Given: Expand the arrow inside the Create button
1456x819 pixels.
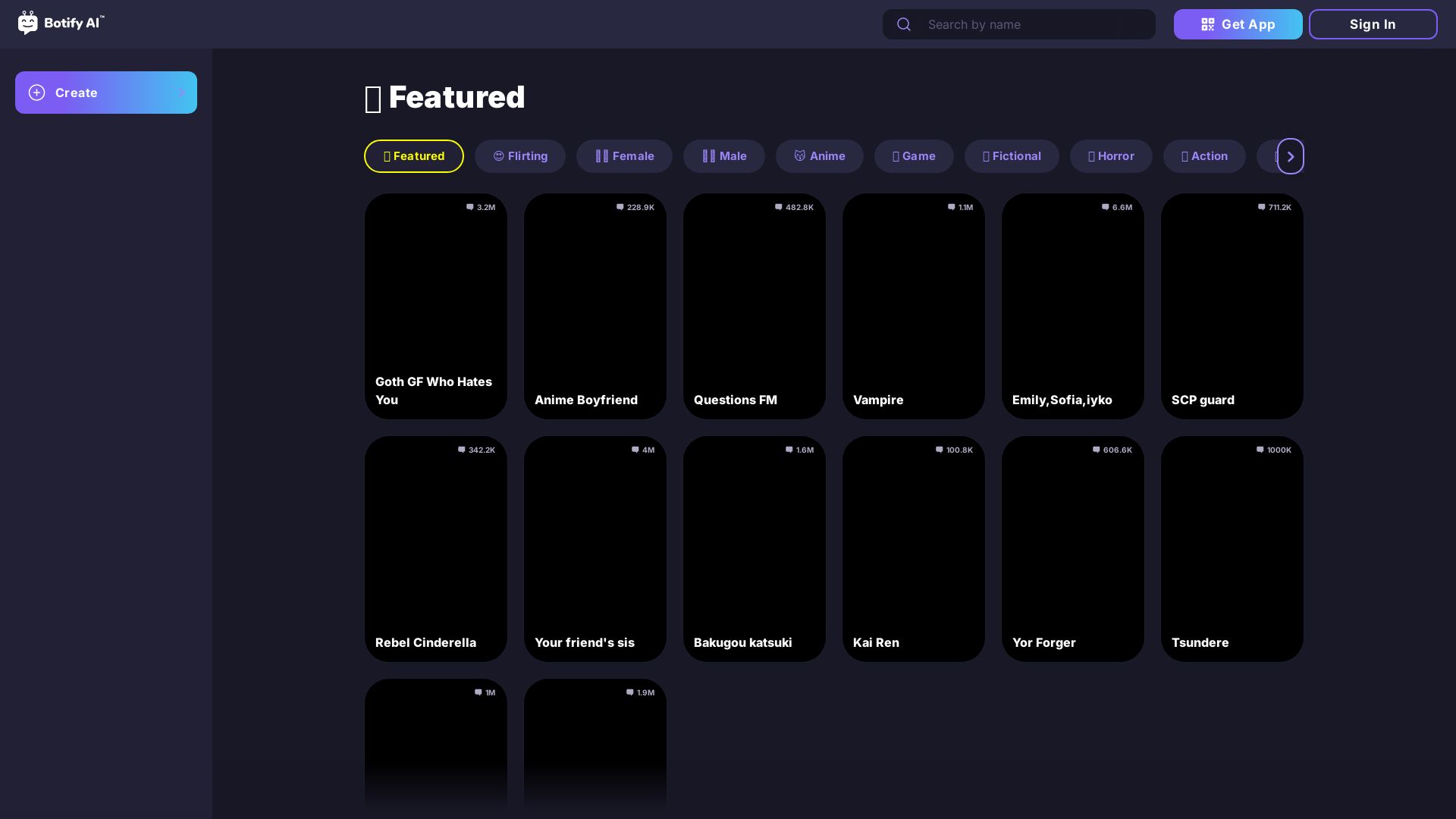Looking at the screenshot, I should coord(182,93).
